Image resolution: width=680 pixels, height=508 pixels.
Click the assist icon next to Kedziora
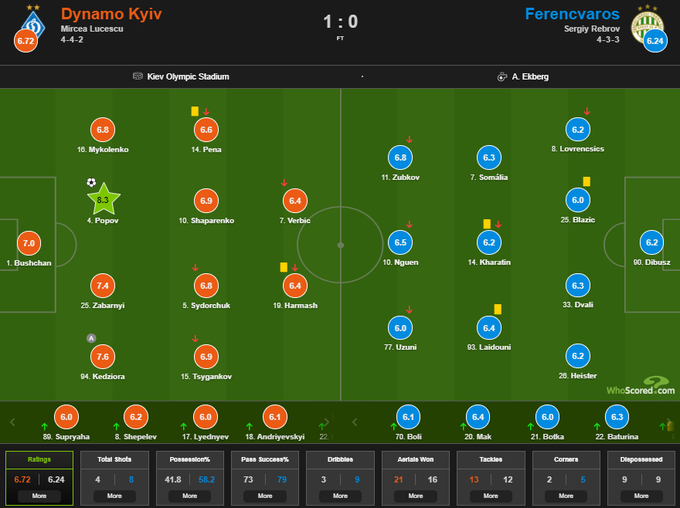[x=91, y=339]
